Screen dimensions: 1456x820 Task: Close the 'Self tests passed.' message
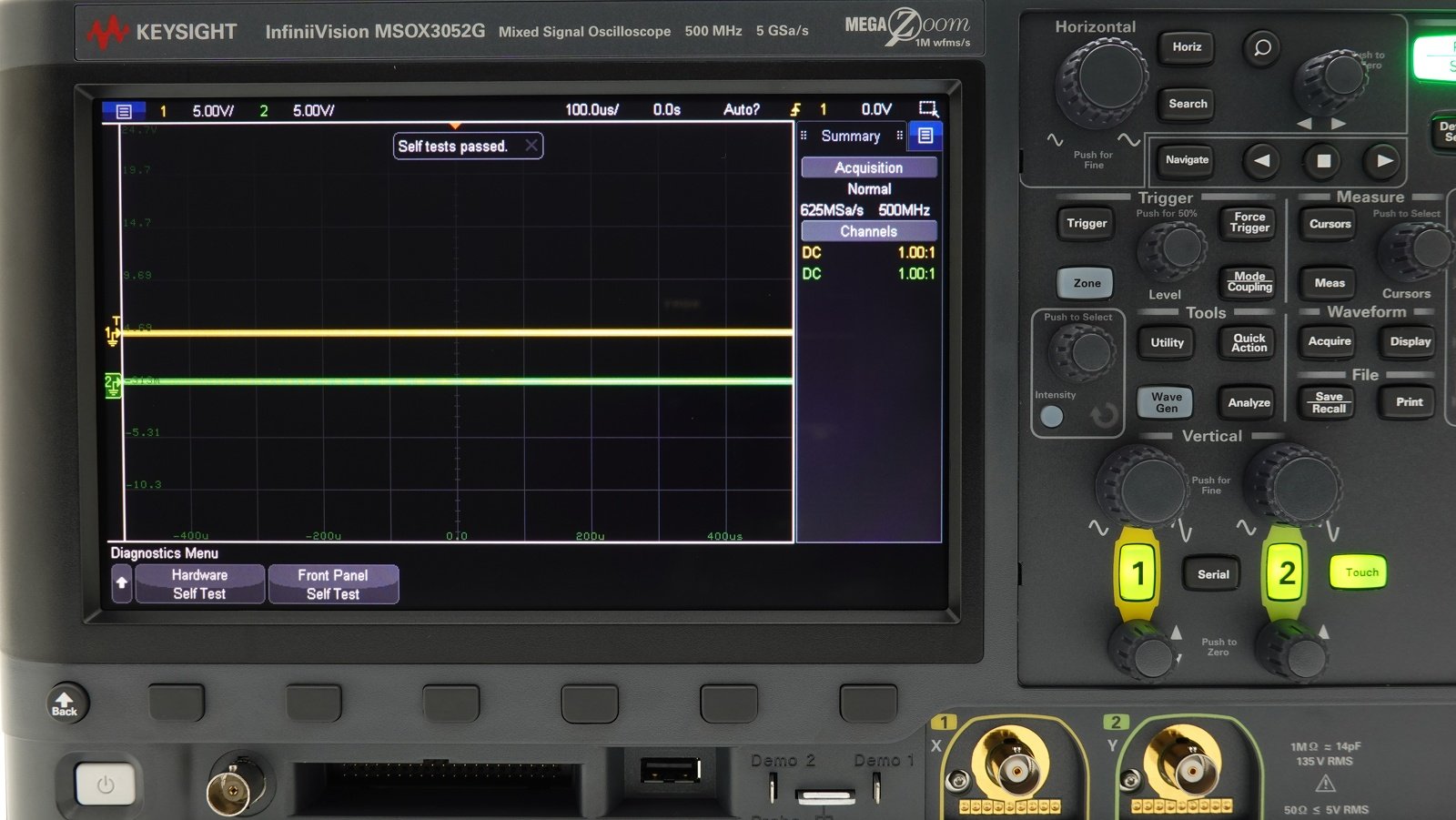[532, 146]
